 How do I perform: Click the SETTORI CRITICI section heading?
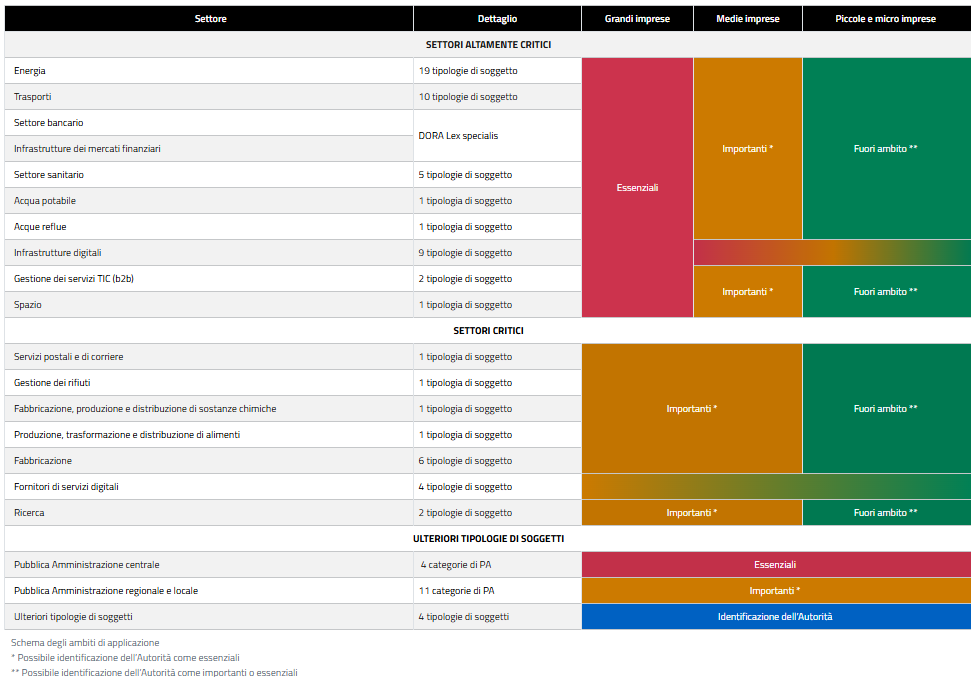[x=488, y=331]
